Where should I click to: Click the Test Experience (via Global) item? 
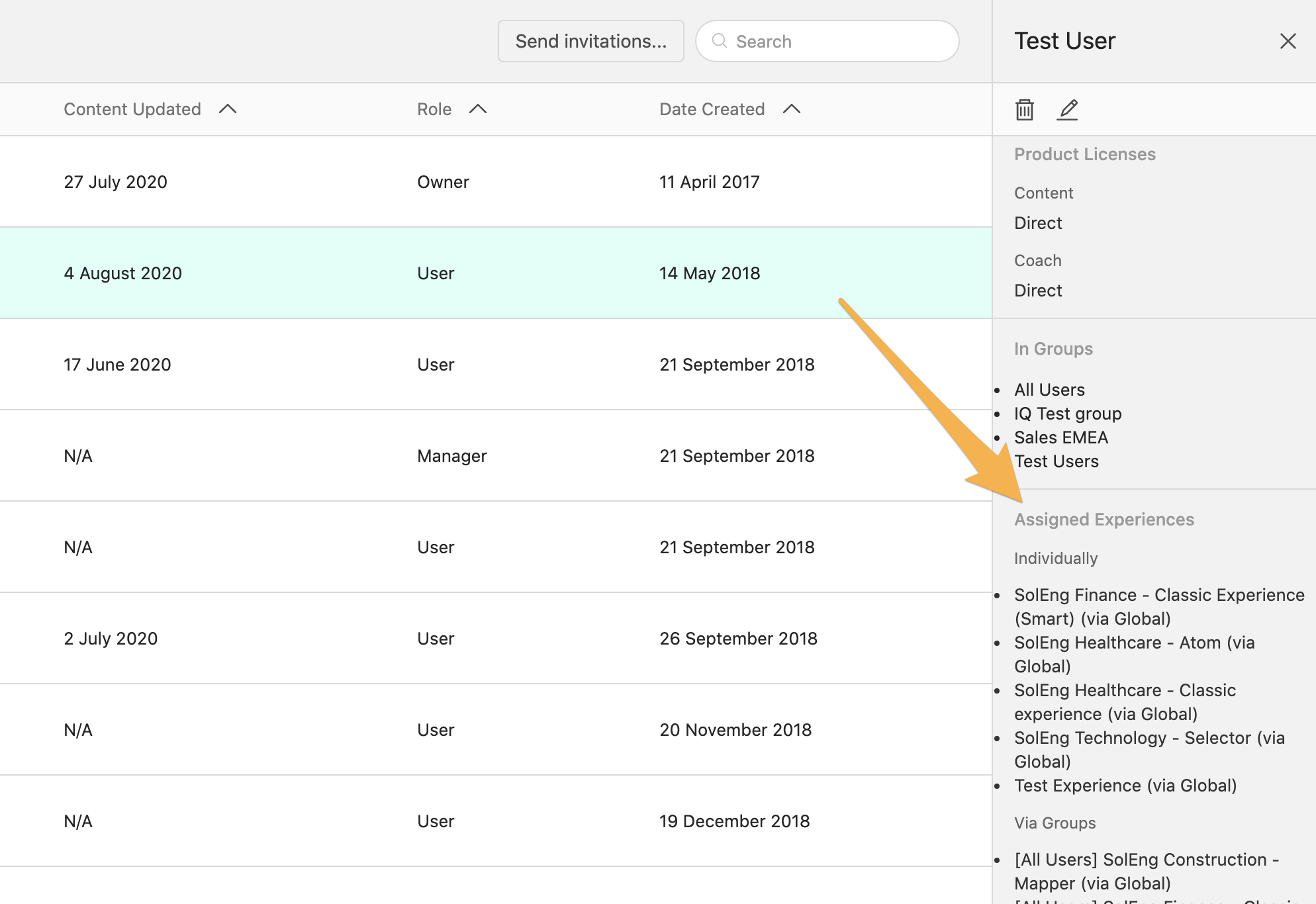click(1125, 786)
